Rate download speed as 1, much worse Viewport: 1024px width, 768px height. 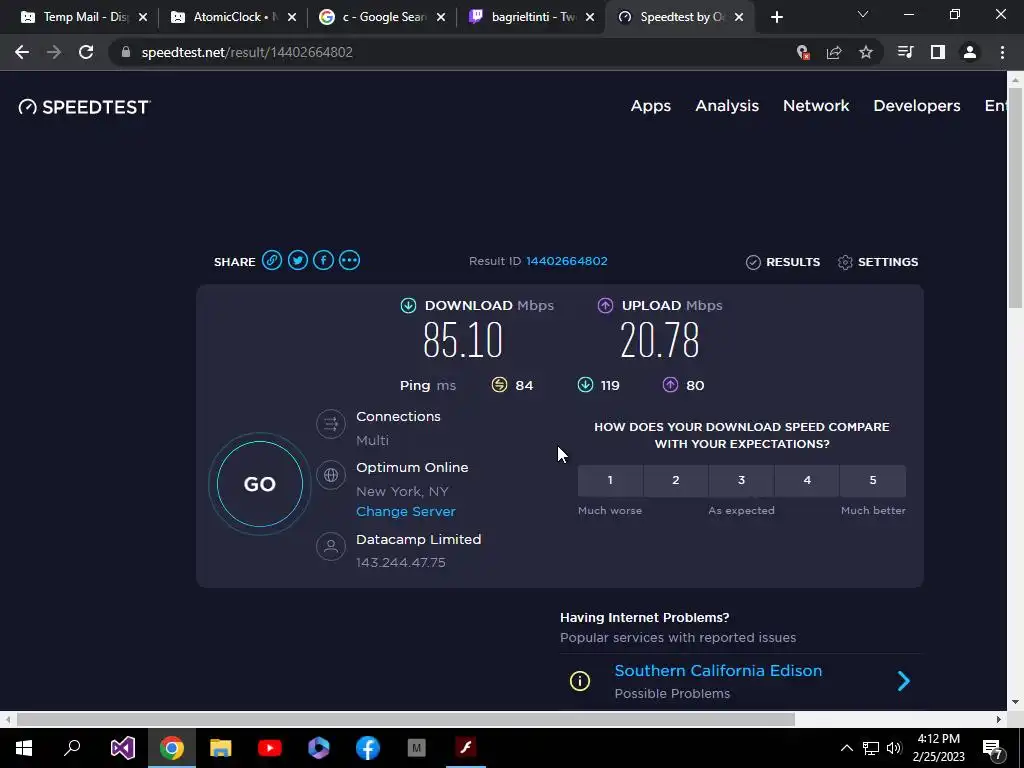pyautogui.click(x=610, y=481)
